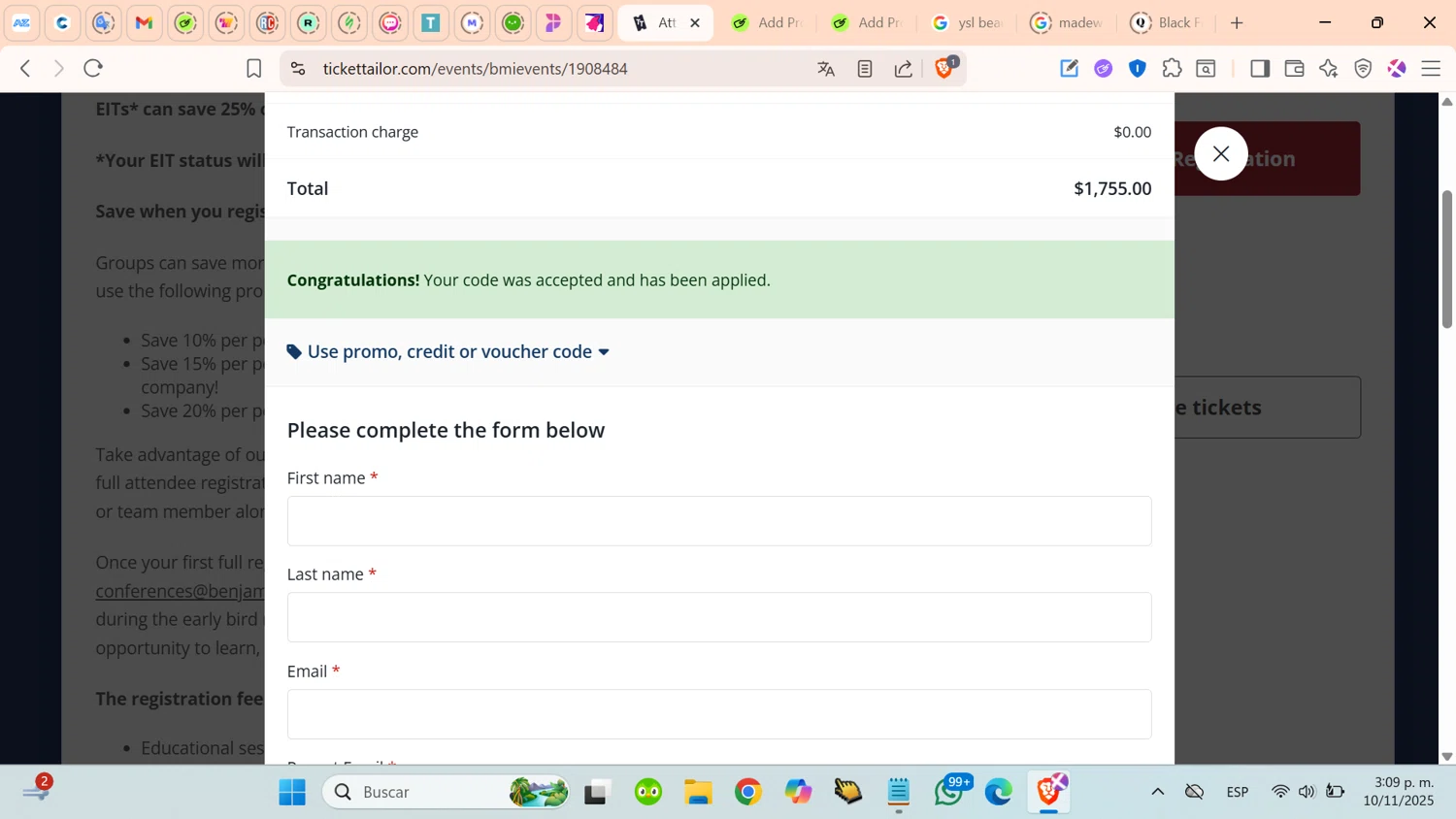The width and height of the screenshot is (1456, 819).
Task: Click the Last name input field
Action: pos(719,617)
